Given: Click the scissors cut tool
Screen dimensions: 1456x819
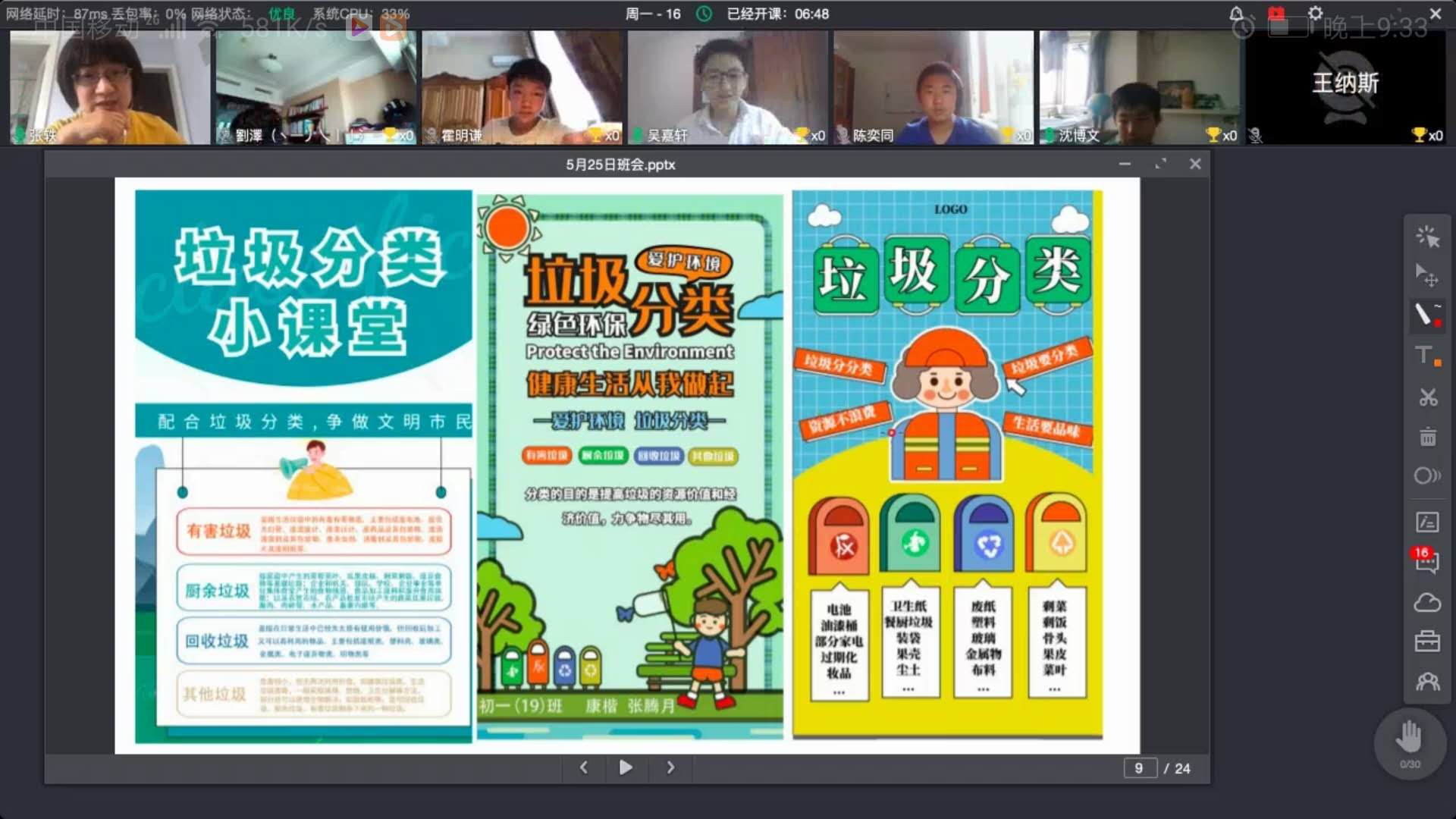Looking at the screenshot, I should click(x=1427, y=397).
